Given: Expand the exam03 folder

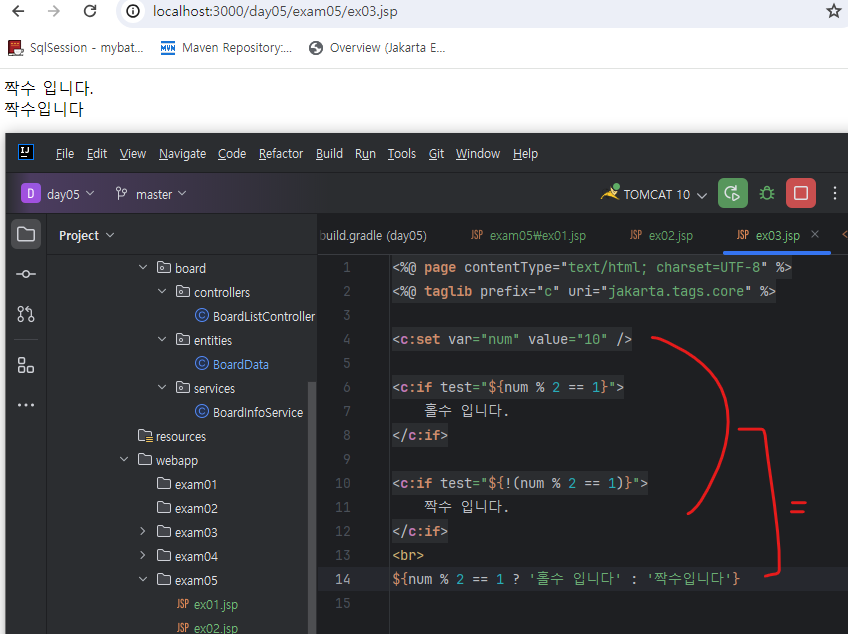Looking at the screenshot, I should [x=143, y=532].
